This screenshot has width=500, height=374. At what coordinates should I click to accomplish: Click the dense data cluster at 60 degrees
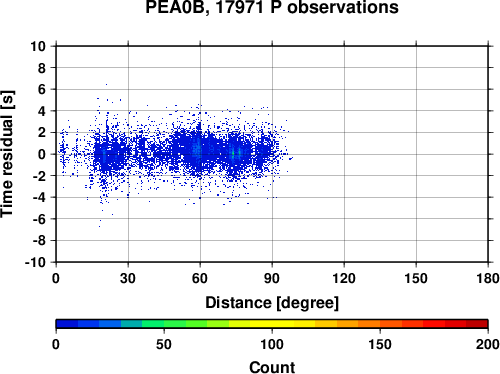tap(199, 150)
